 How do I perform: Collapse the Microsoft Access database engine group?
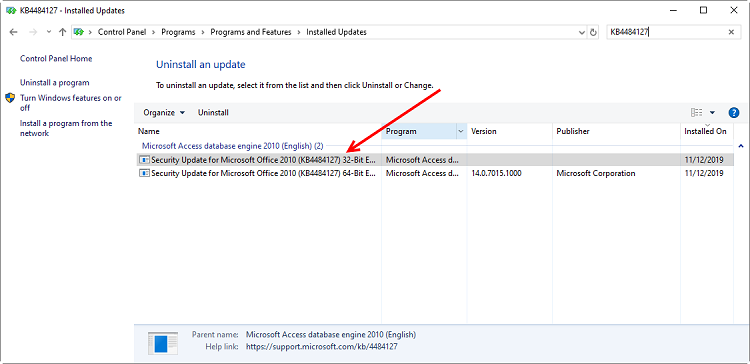(741, 145)
